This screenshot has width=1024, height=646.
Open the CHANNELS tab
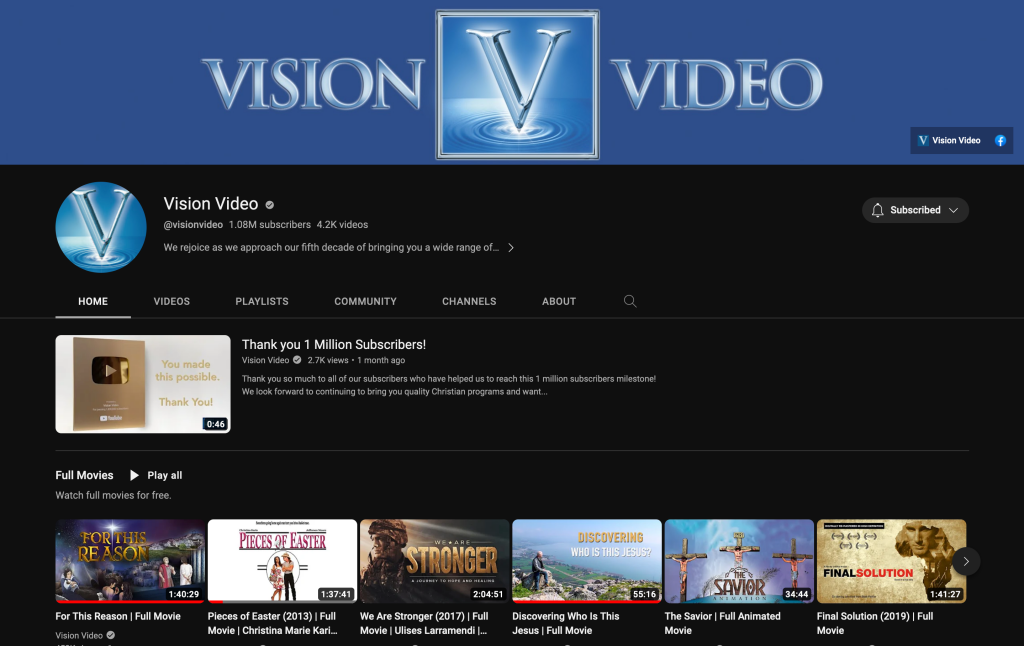(469, 301)
